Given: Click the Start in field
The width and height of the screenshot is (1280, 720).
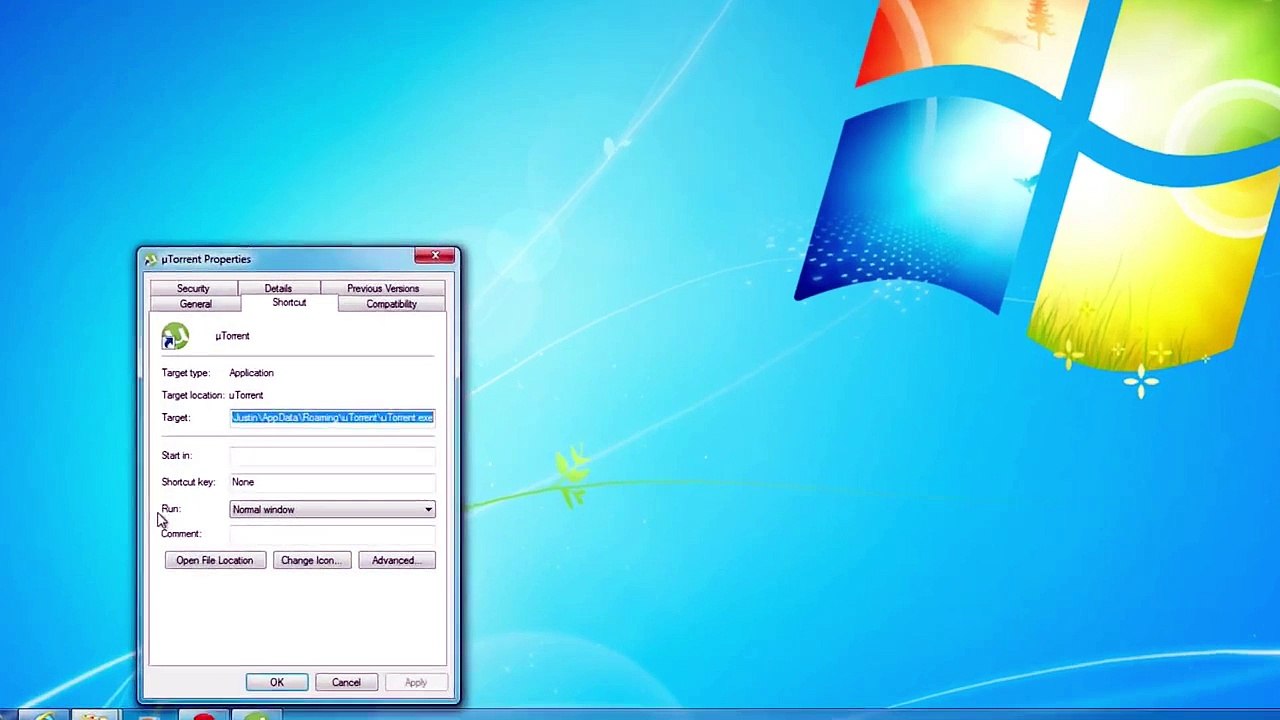Looking at the screenshot, I should pyautogui.click(x=332, y=456).
